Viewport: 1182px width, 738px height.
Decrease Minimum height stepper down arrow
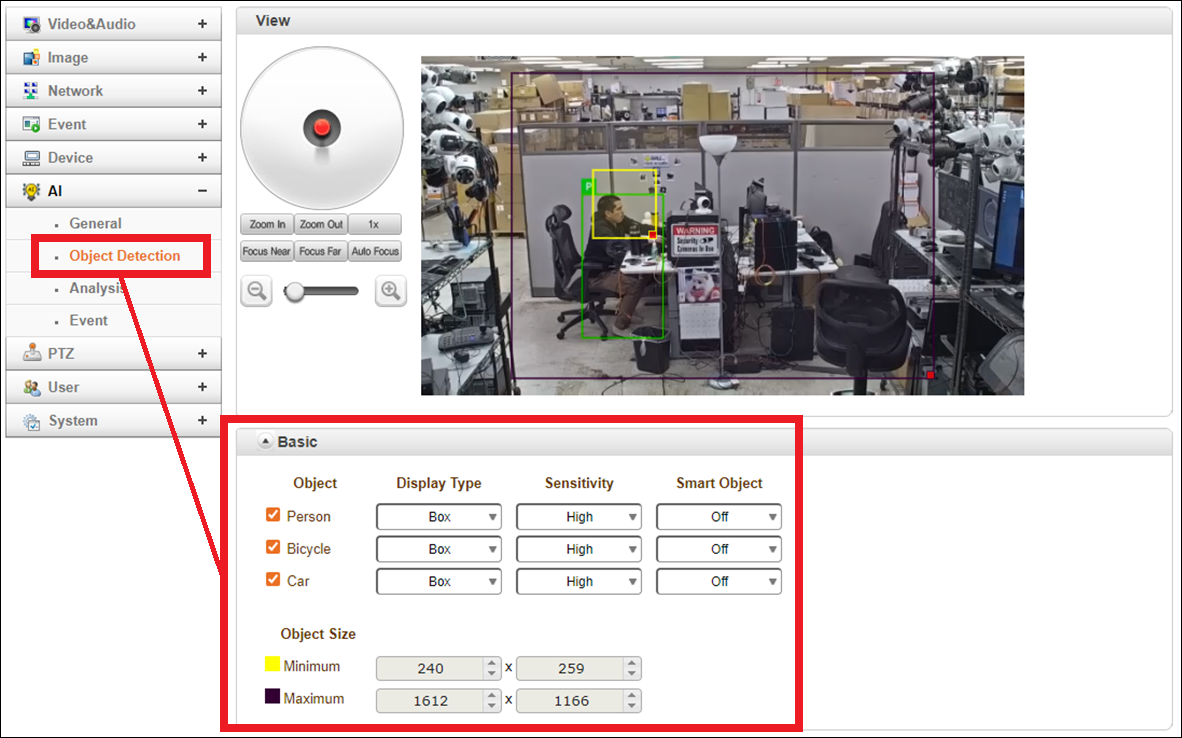[x=632, y=674]
